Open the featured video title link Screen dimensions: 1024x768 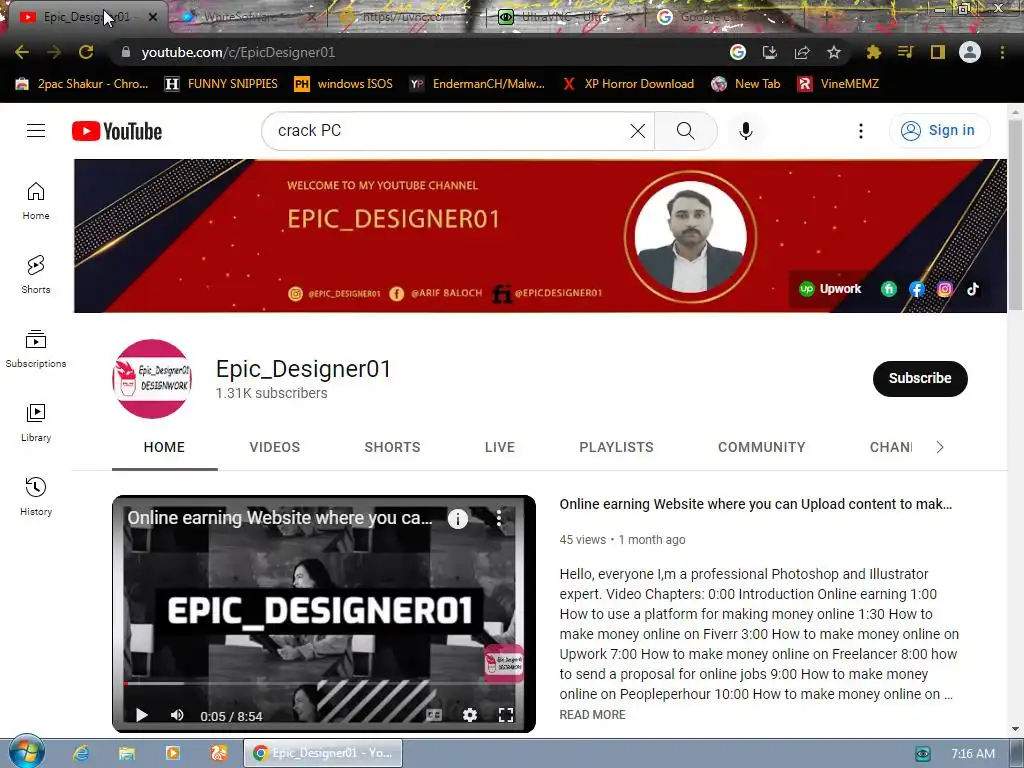[756, 504]
